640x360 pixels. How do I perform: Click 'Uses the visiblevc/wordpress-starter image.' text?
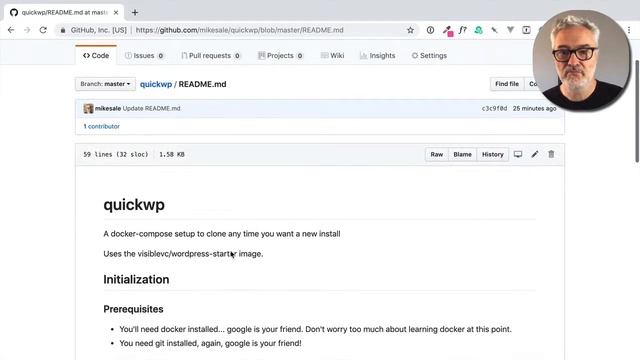(183, 254)
